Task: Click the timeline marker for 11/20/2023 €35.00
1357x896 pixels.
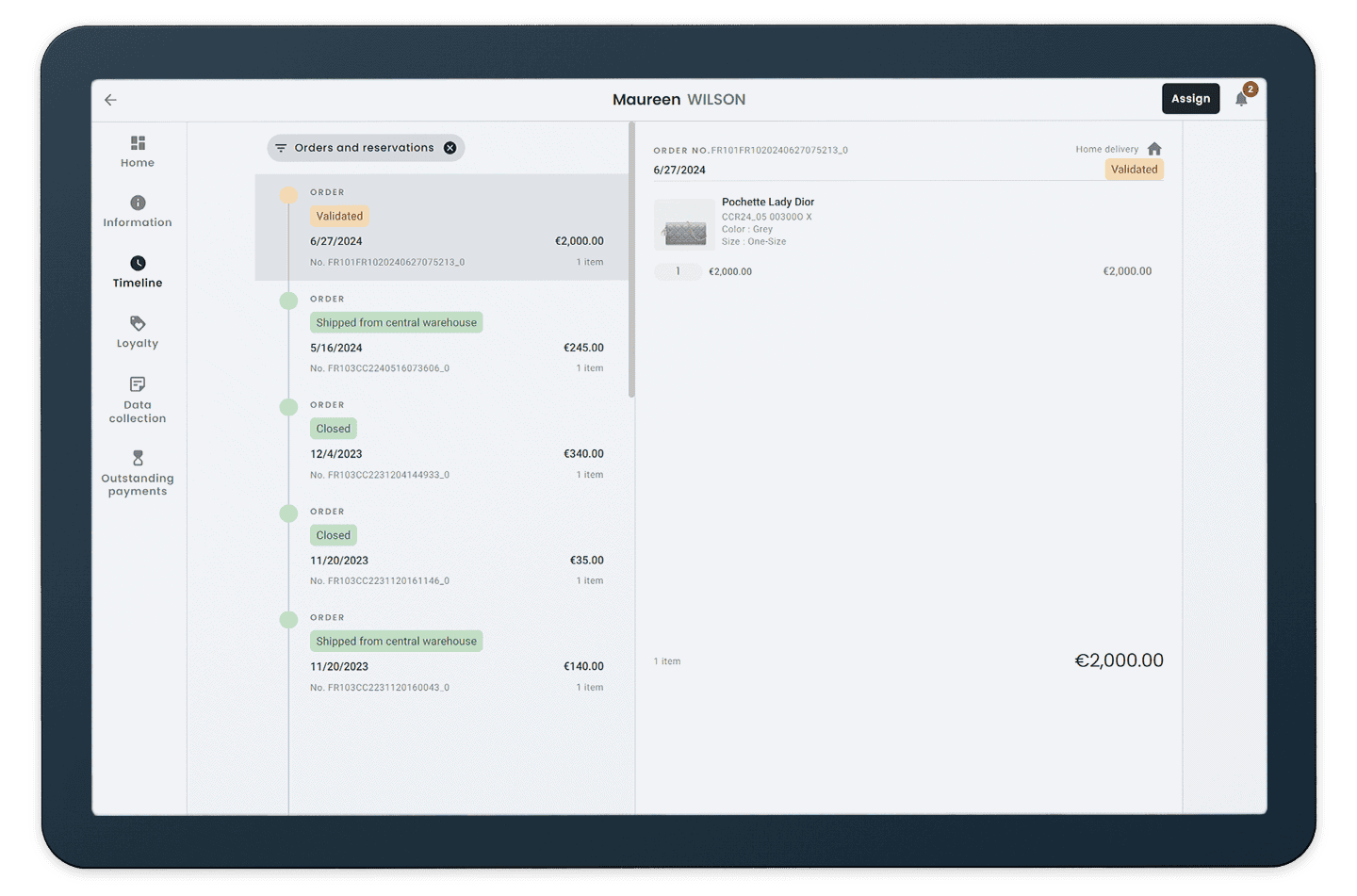Action: click(x=289, y=513)
